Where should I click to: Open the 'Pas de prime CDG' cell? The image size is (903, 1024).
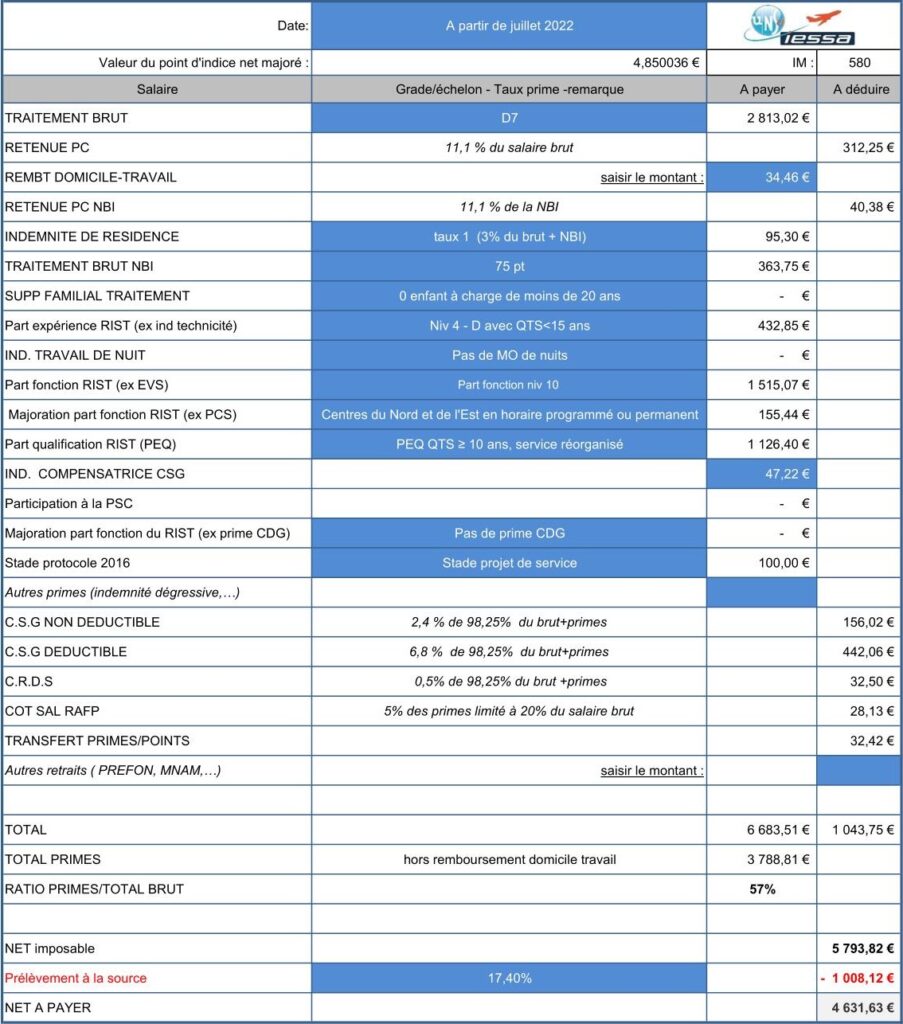tap(509, 533)
